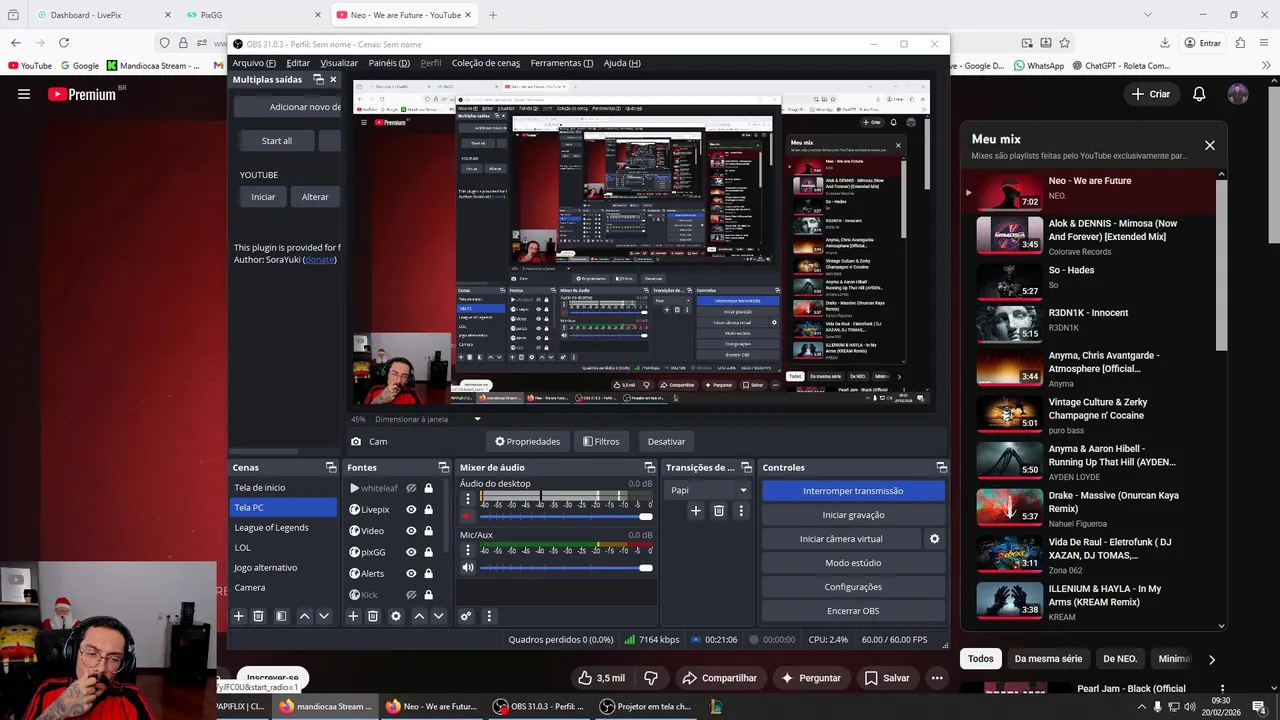Toggle visibility of Video source
This screenshot has width=1280, height=720.
pos(411,531)
